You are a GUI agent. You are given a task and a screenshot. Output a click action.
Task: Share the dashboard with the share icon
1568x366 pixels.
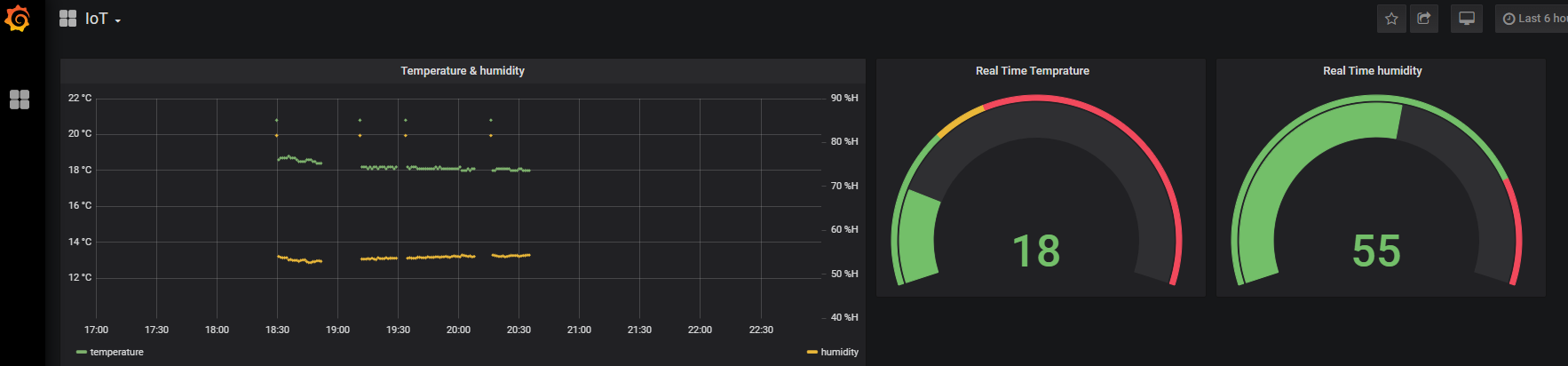point(1424,19)
